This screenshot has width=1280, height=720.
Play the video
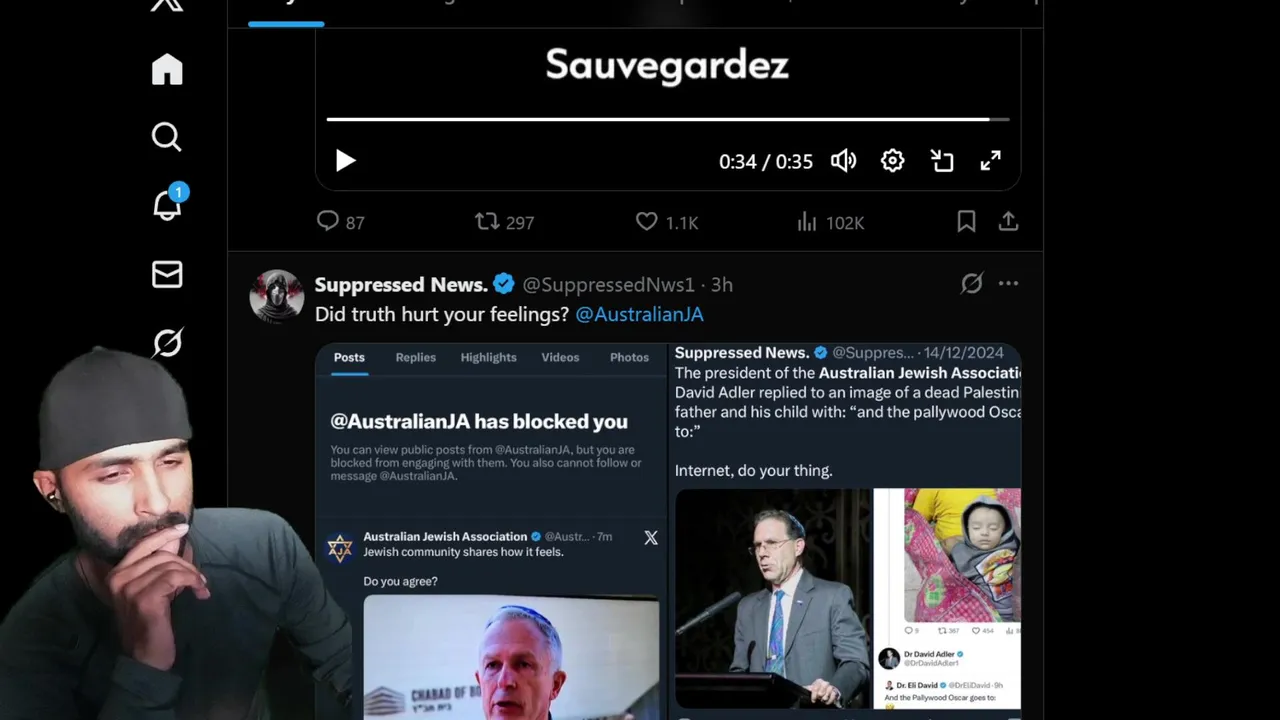(345, 161)
